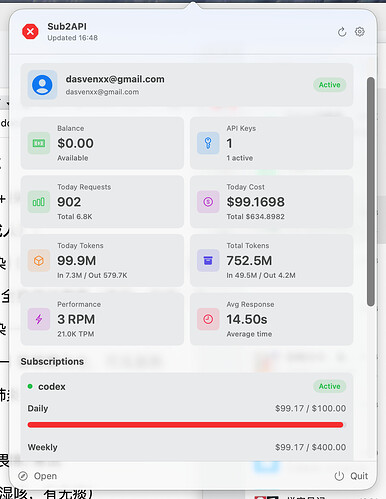Screen dimensions: 386x499
Task: Click the Today Requests bar chart icon
Action: click(x=39, y=202)
